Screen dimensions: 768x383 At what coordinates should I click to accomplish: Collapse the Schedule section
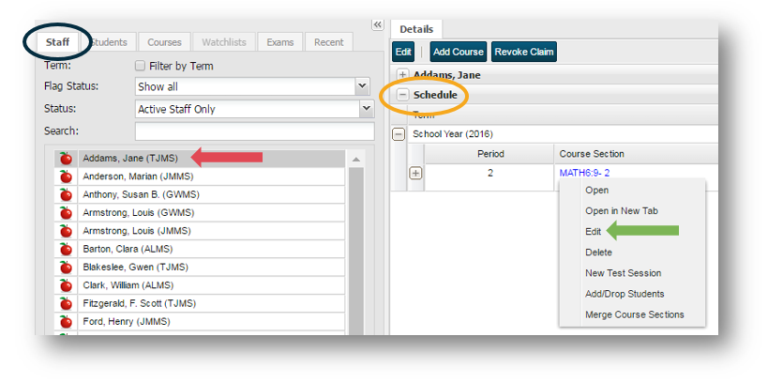tap(403, 95)
